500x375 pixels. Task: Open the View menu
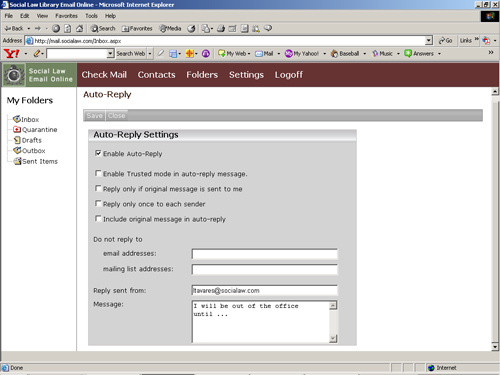42,16
